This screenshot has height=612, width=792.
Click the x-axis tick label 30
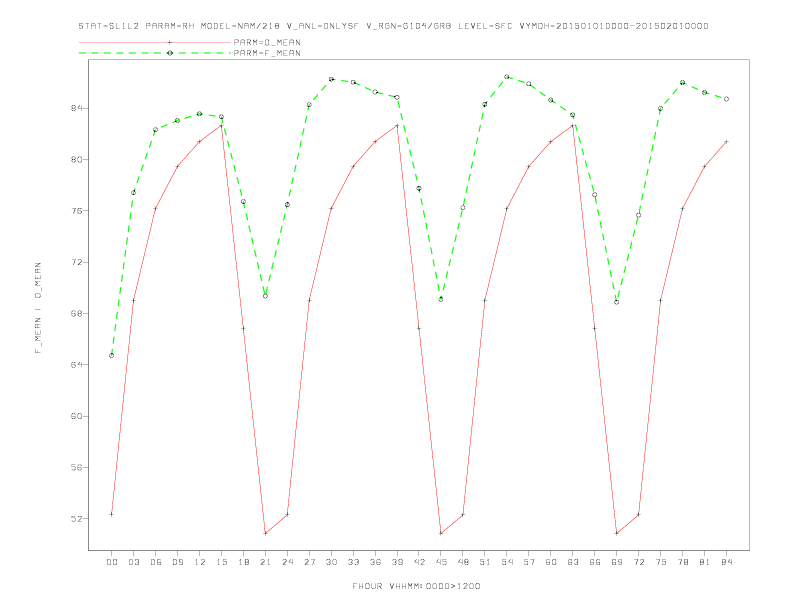click(331, 562)
